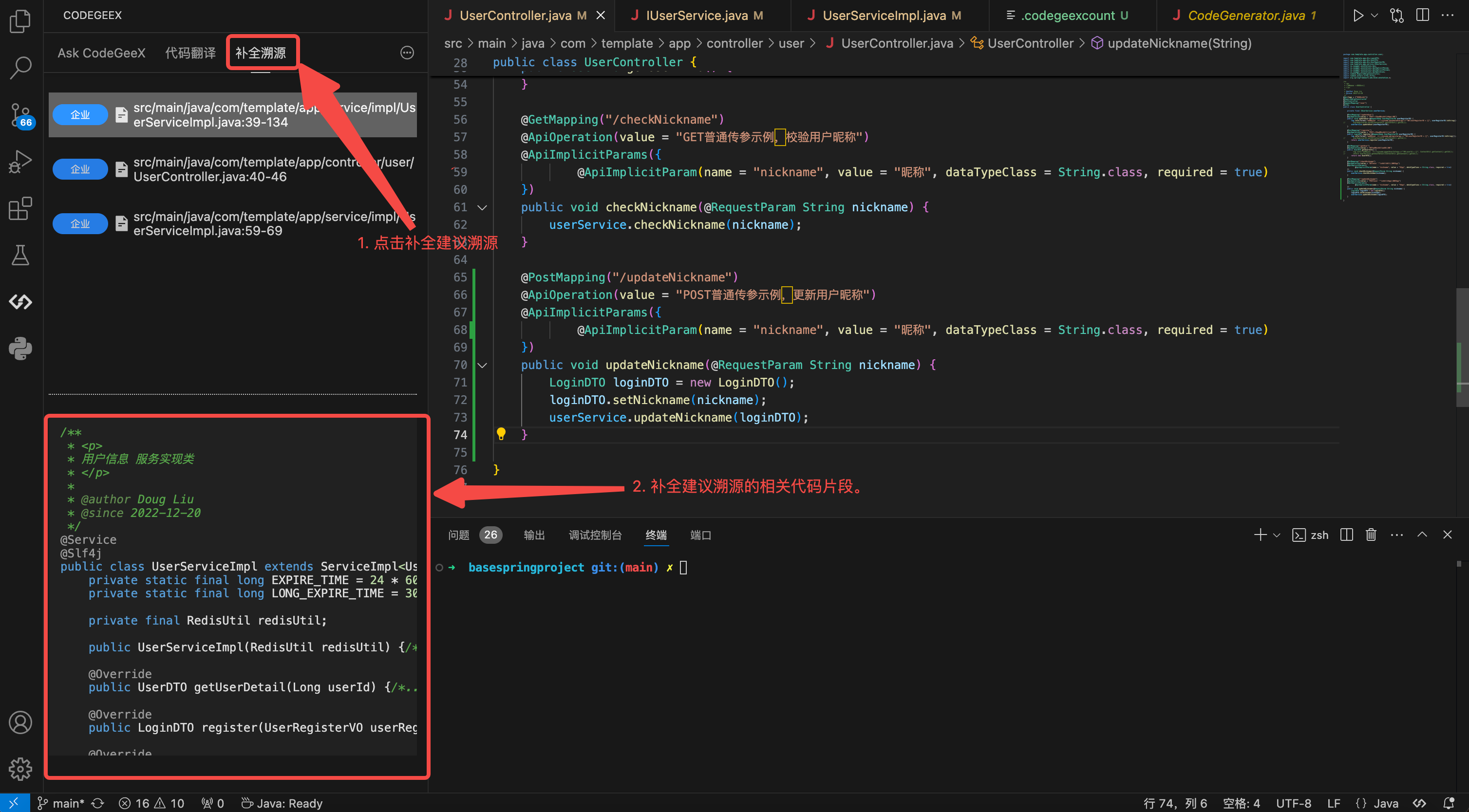Open terminal panel more actions ellipsis
Screen dimensions: 1469x812
point(1396,535)
